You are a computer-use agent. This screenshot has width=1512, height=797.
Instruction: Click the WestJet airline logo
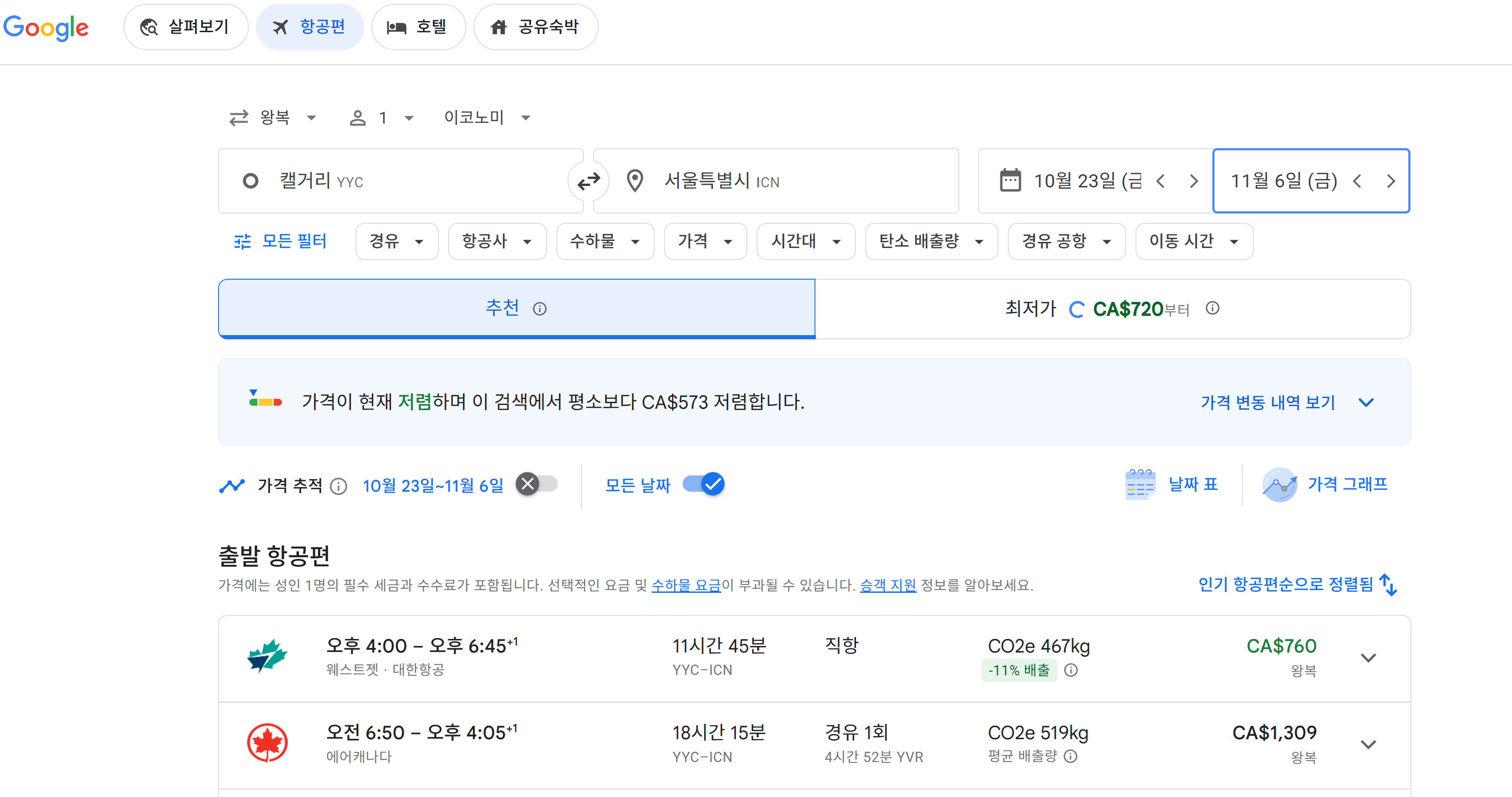(267, 656)
